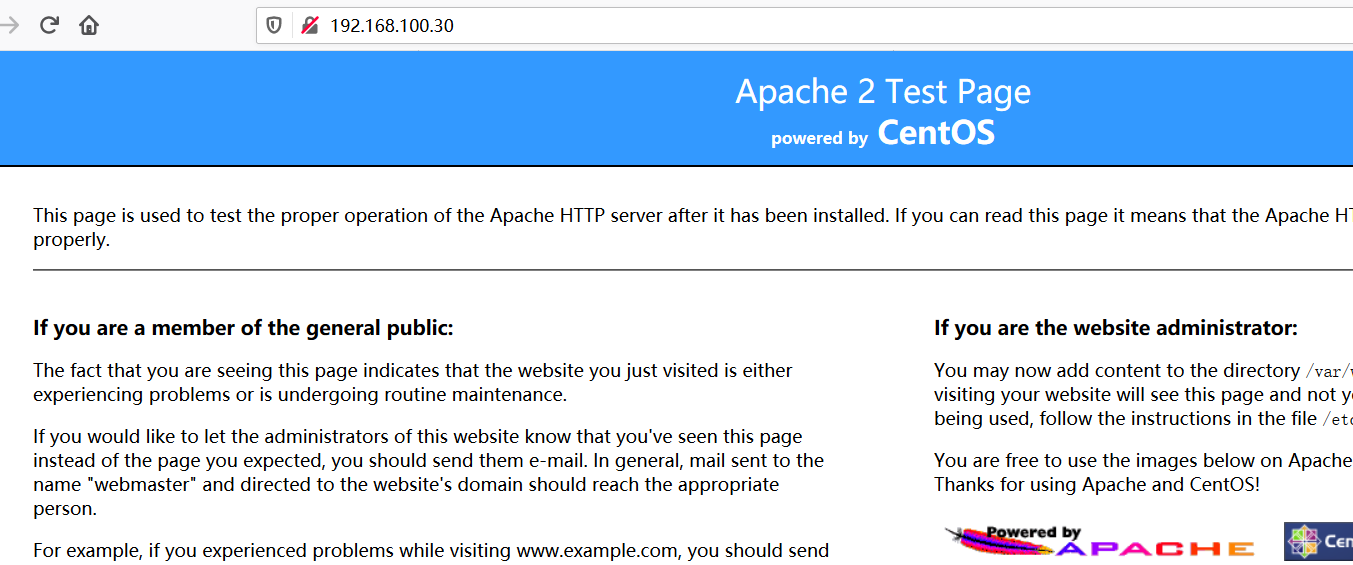Show insecure connection padlock info
The width and height of the screenshot is (1353, 565).
[x=310, y=25]
